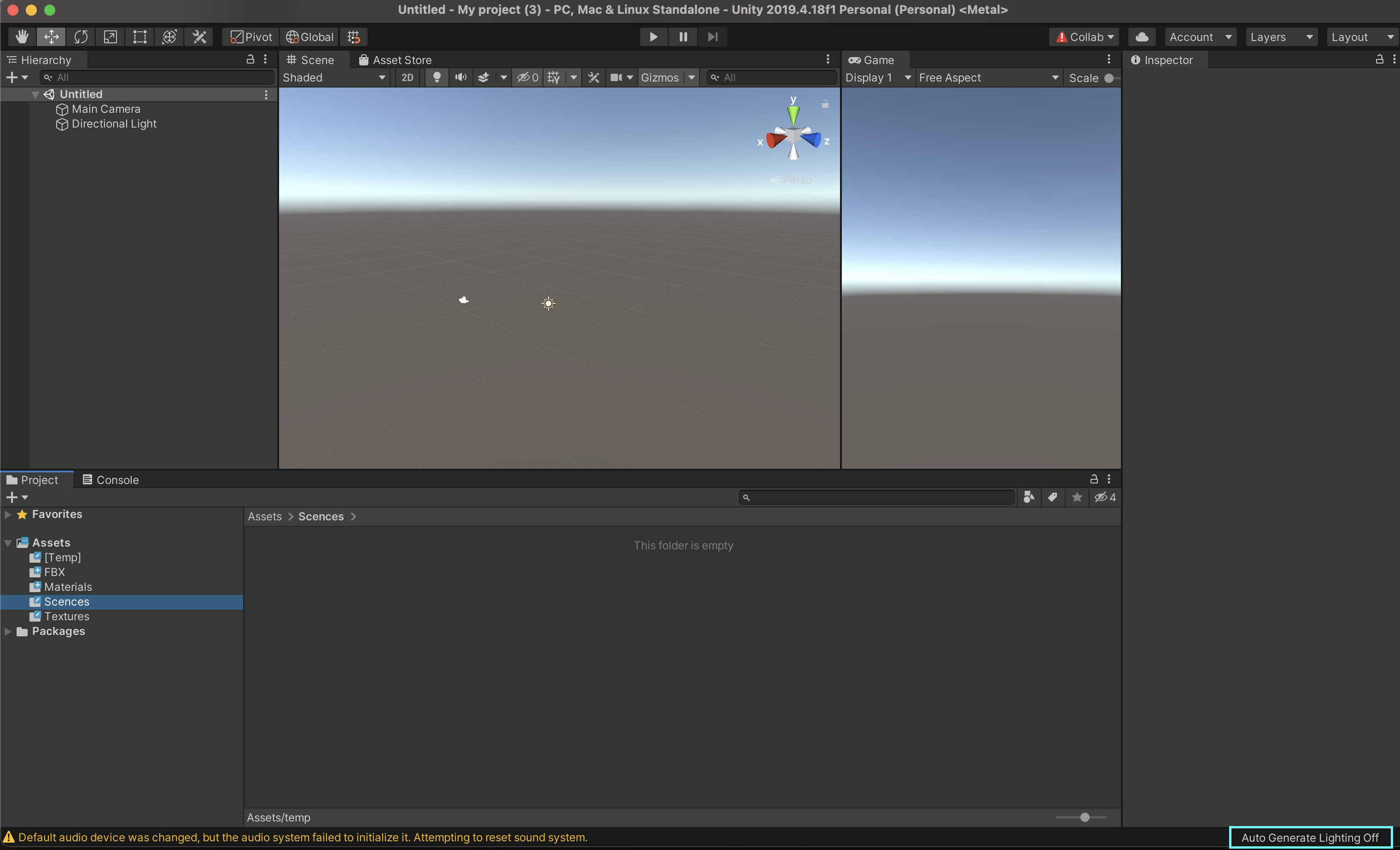1400x850 pixels.
Task: Adjust the project icon size slider
Action: click(1085, 817)
